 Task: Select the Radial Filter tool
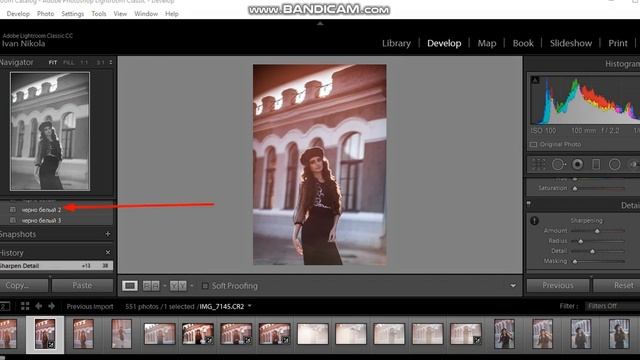(614, 164)
